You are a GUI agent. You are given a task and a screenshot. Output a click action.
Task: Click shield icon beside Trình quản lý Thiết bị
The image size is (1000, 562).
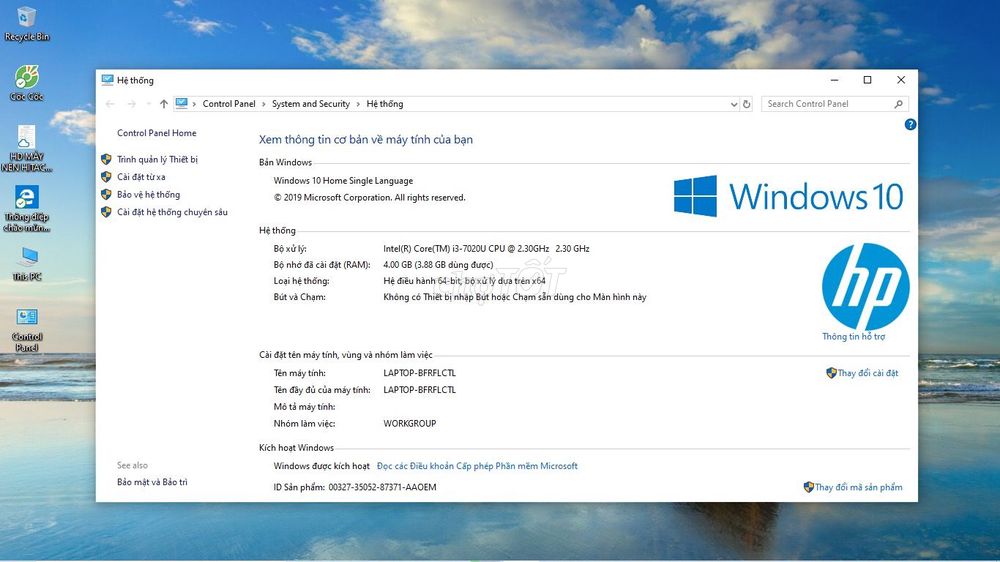107,159
